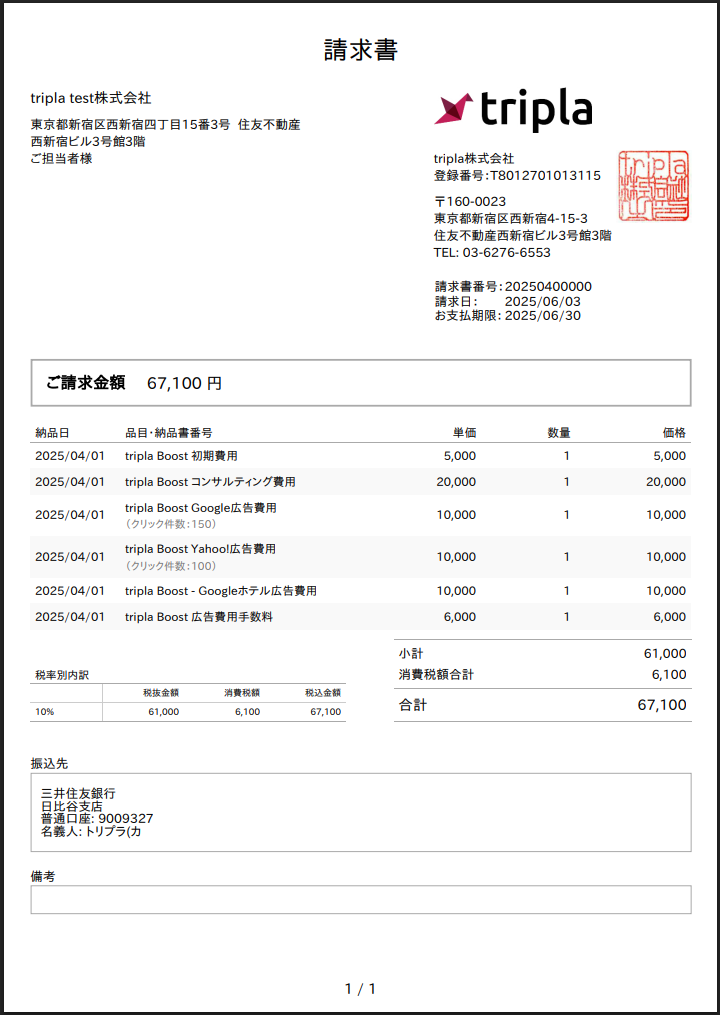Click the 税込金額 column header

pyautogui.click(x=323, y=693)
